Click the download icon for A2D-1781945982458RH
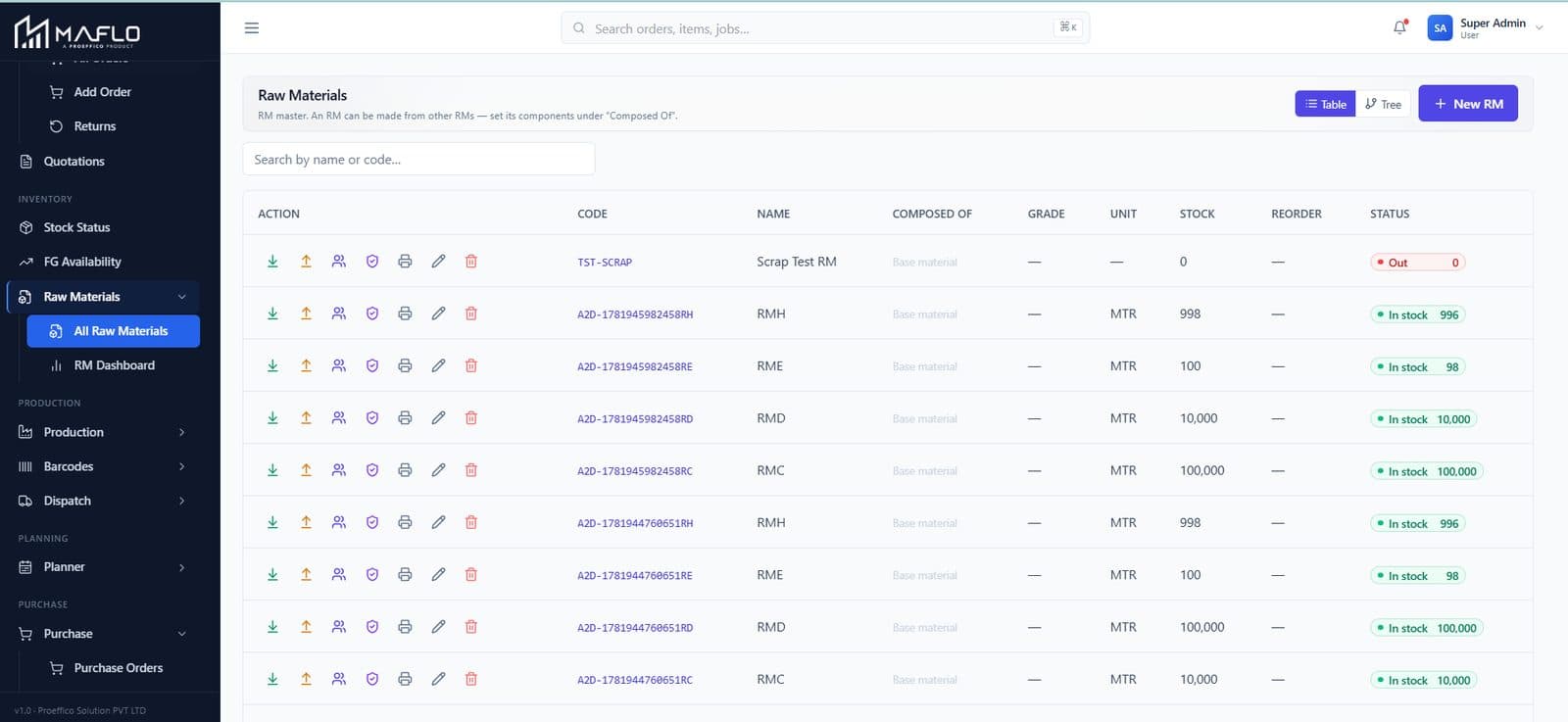1568x722 pixels. (272, 313)
